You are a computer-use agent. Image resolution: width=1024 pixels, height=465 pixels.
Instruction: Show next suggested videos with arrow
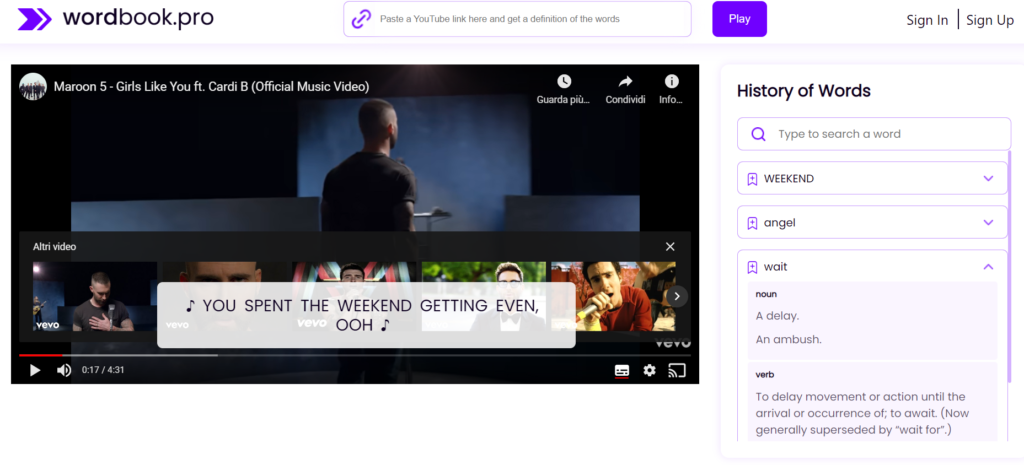(x=677, y=297)
